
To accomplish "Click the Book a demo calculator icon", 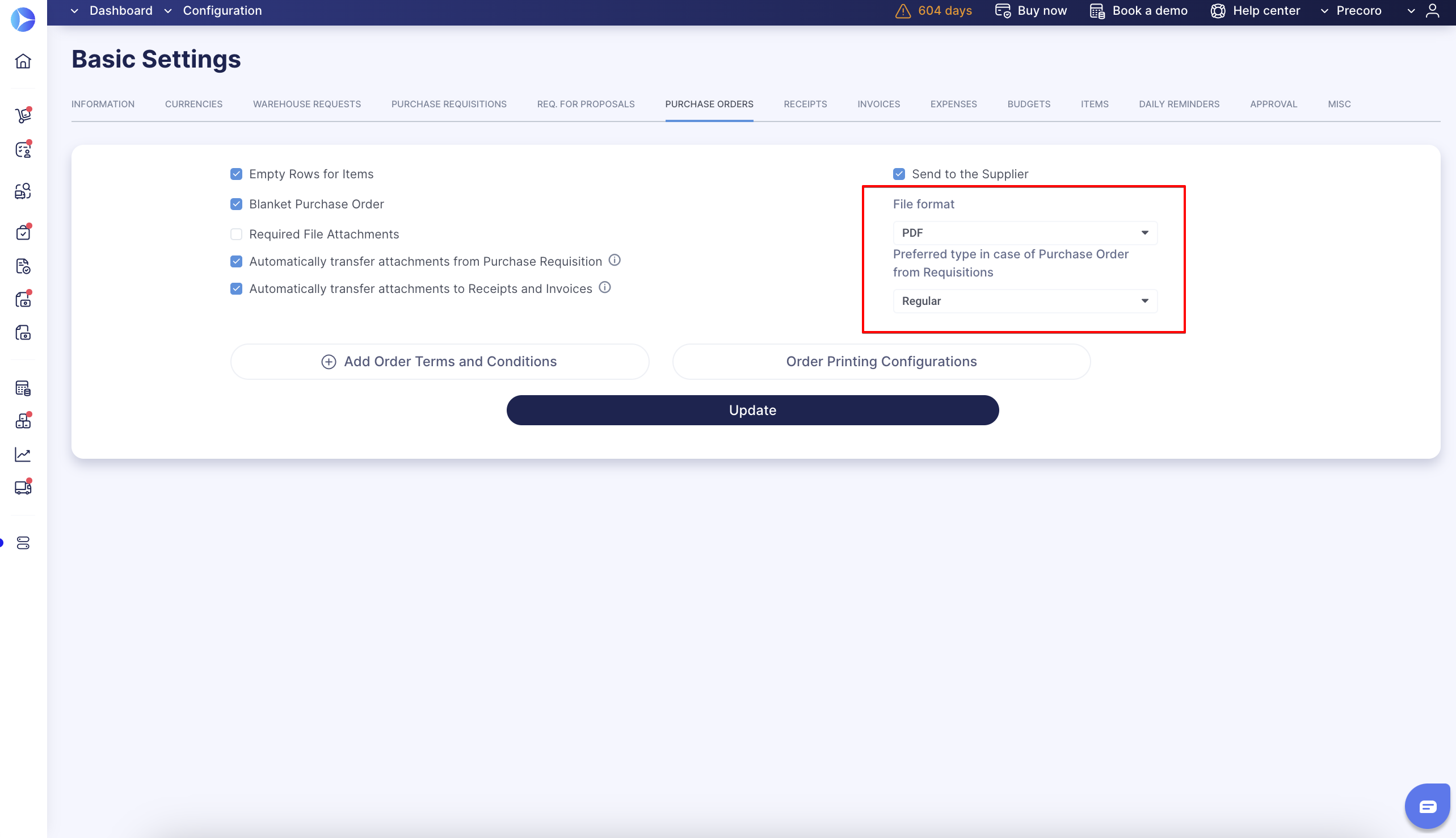I will [1097, 11].
